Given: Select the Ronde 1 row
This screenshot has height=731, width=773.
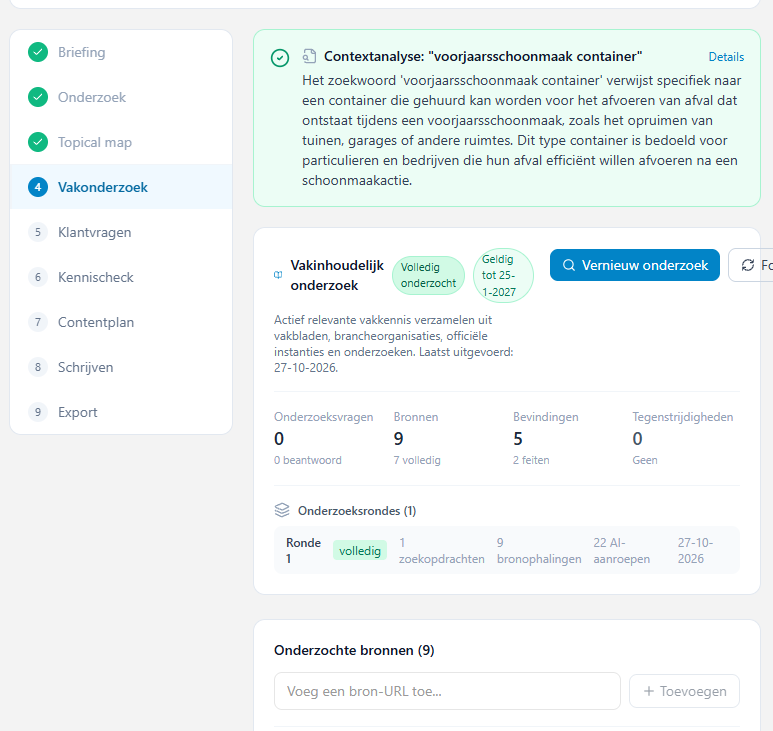Looking at the screenshot, I should pos(507,550).
